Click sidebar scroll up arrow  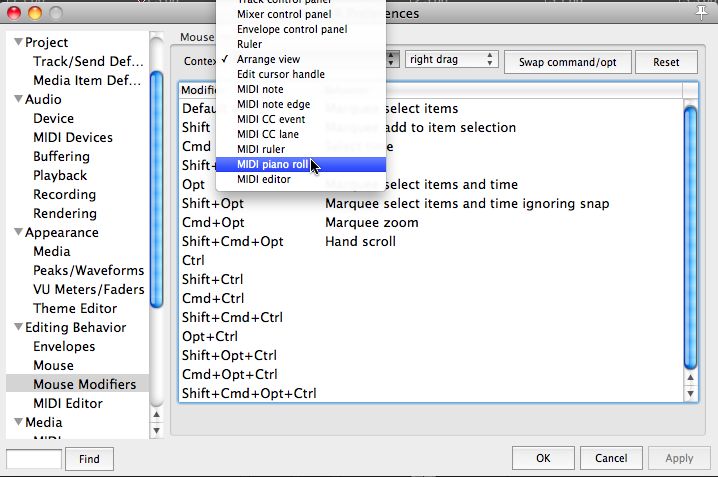[157, 414]
